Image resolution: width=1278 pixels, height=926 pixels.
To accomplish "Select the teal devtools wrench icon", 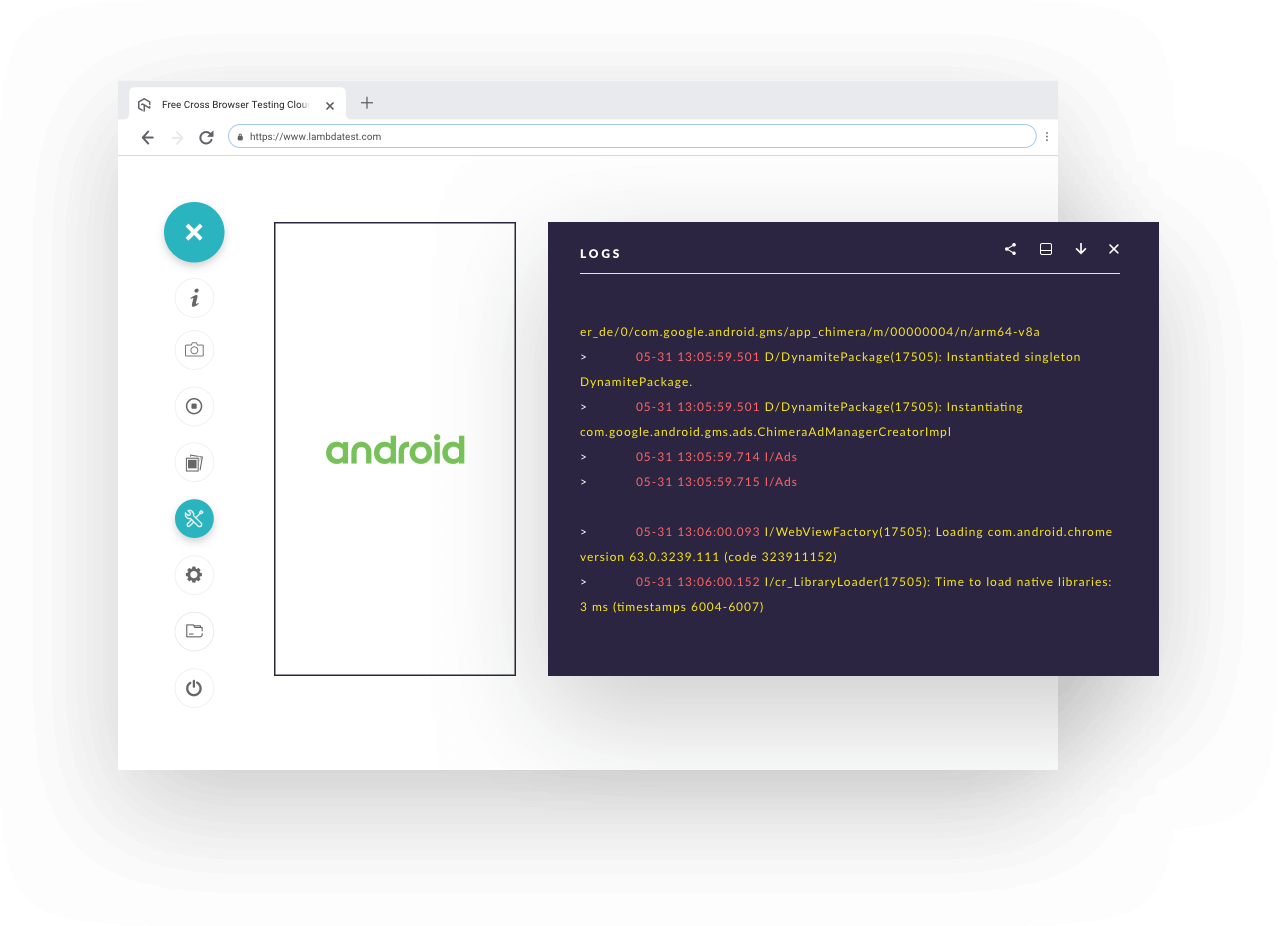I will point(194,519).
